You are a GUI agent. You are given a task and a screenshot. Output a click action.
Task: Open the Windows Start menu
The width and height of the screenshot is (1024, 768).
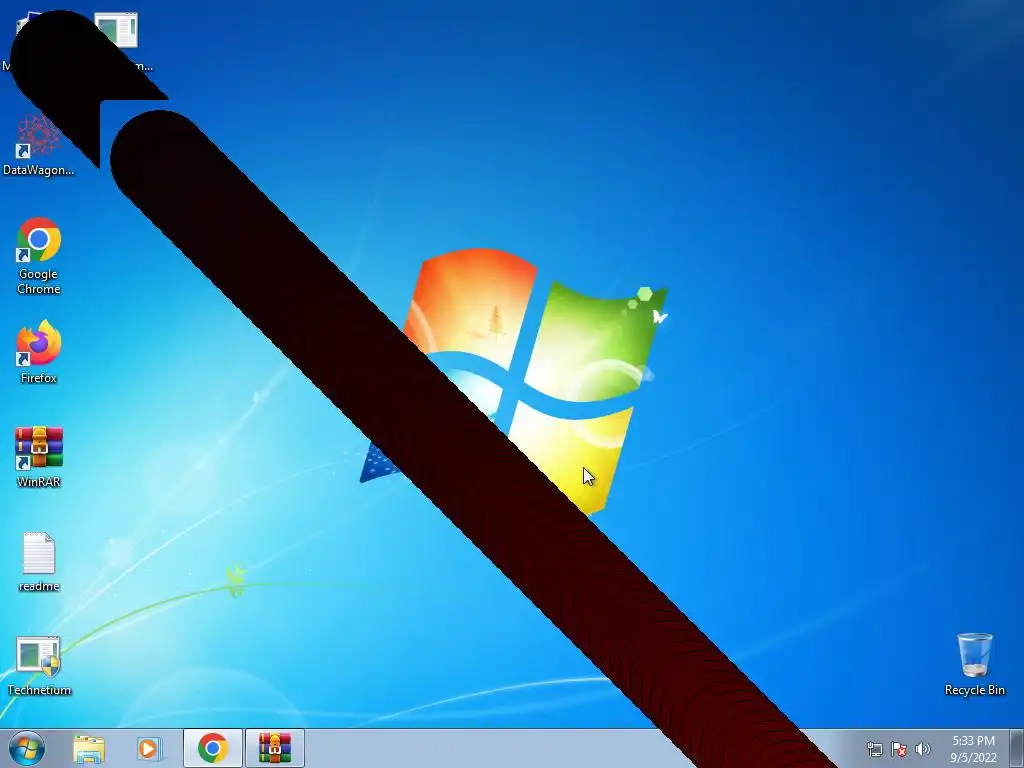[x=27, y=748]
